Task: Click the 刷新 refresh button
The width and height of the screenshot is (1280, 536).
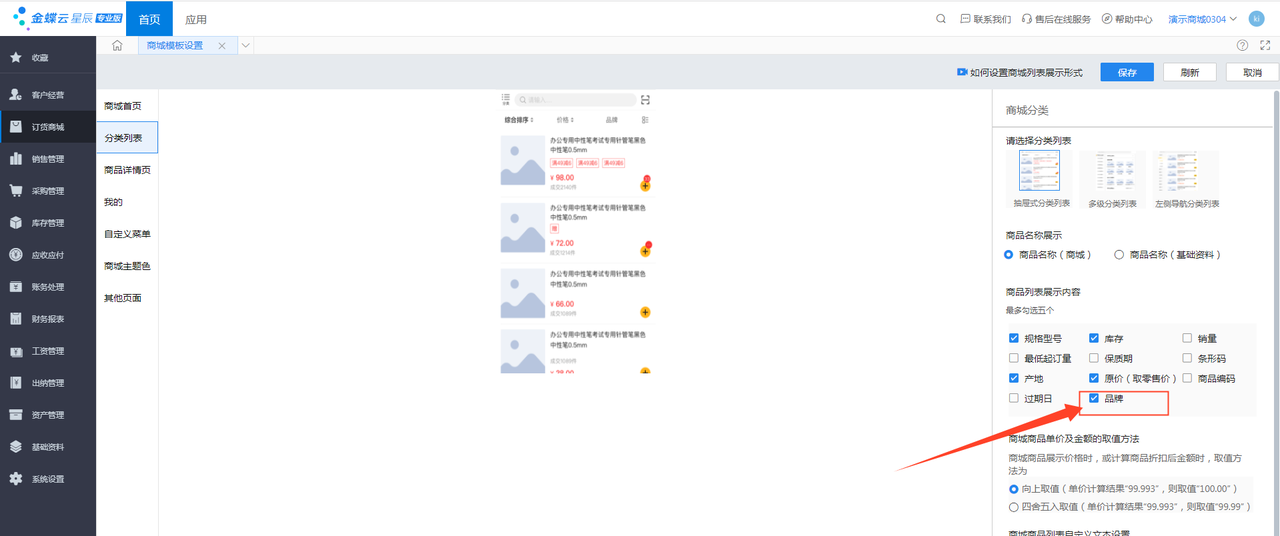Action: (x=1189, y=72)
